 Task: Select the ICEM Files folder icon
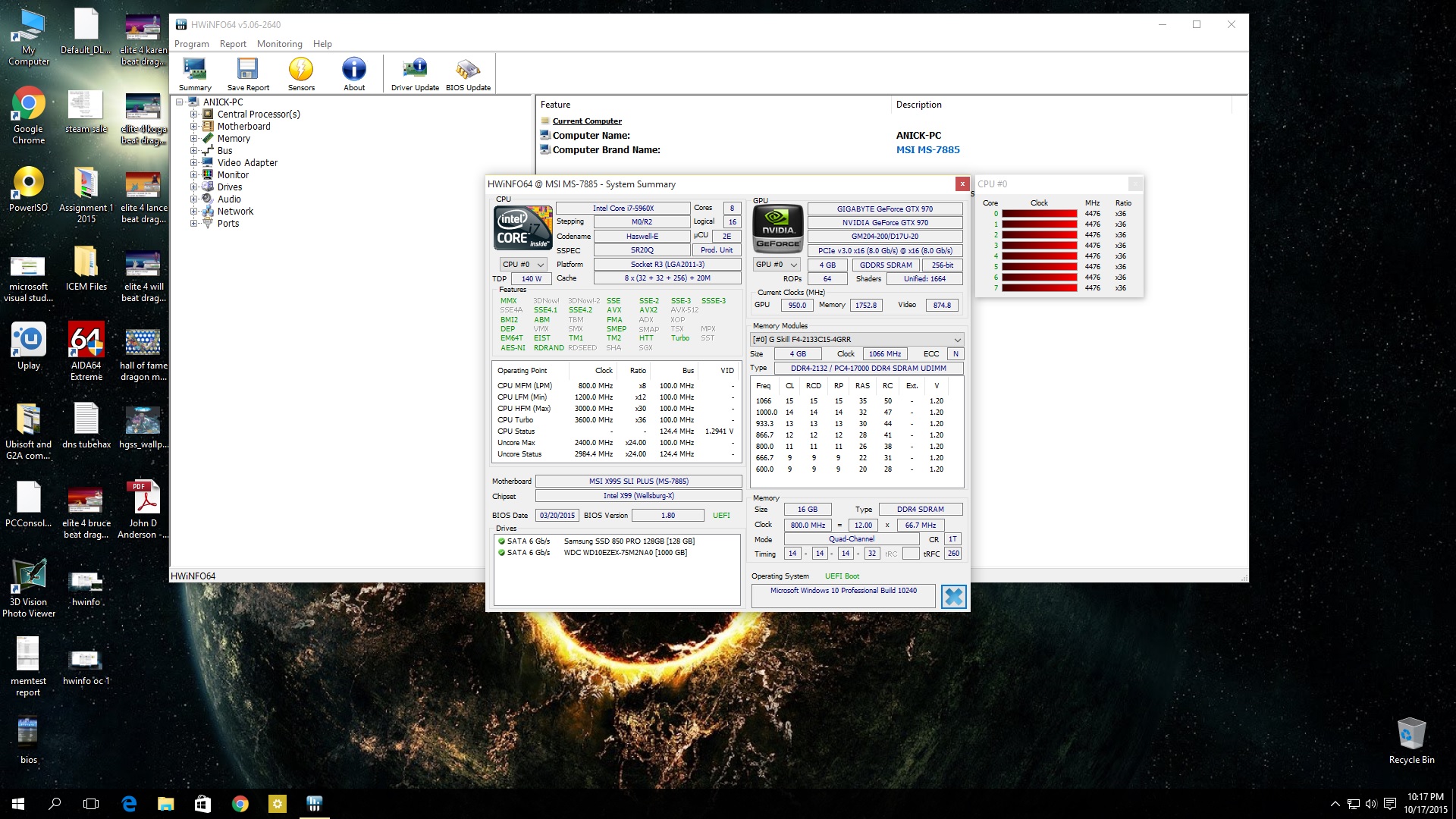point(86,268)
